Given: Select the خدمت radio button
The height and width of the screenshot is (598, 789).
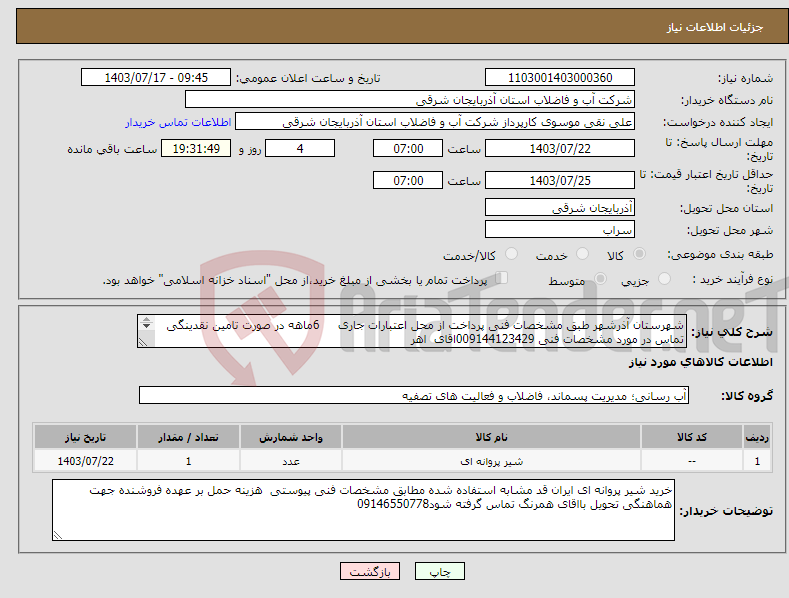Looking at the screenshot, I should tap(582, 254).
